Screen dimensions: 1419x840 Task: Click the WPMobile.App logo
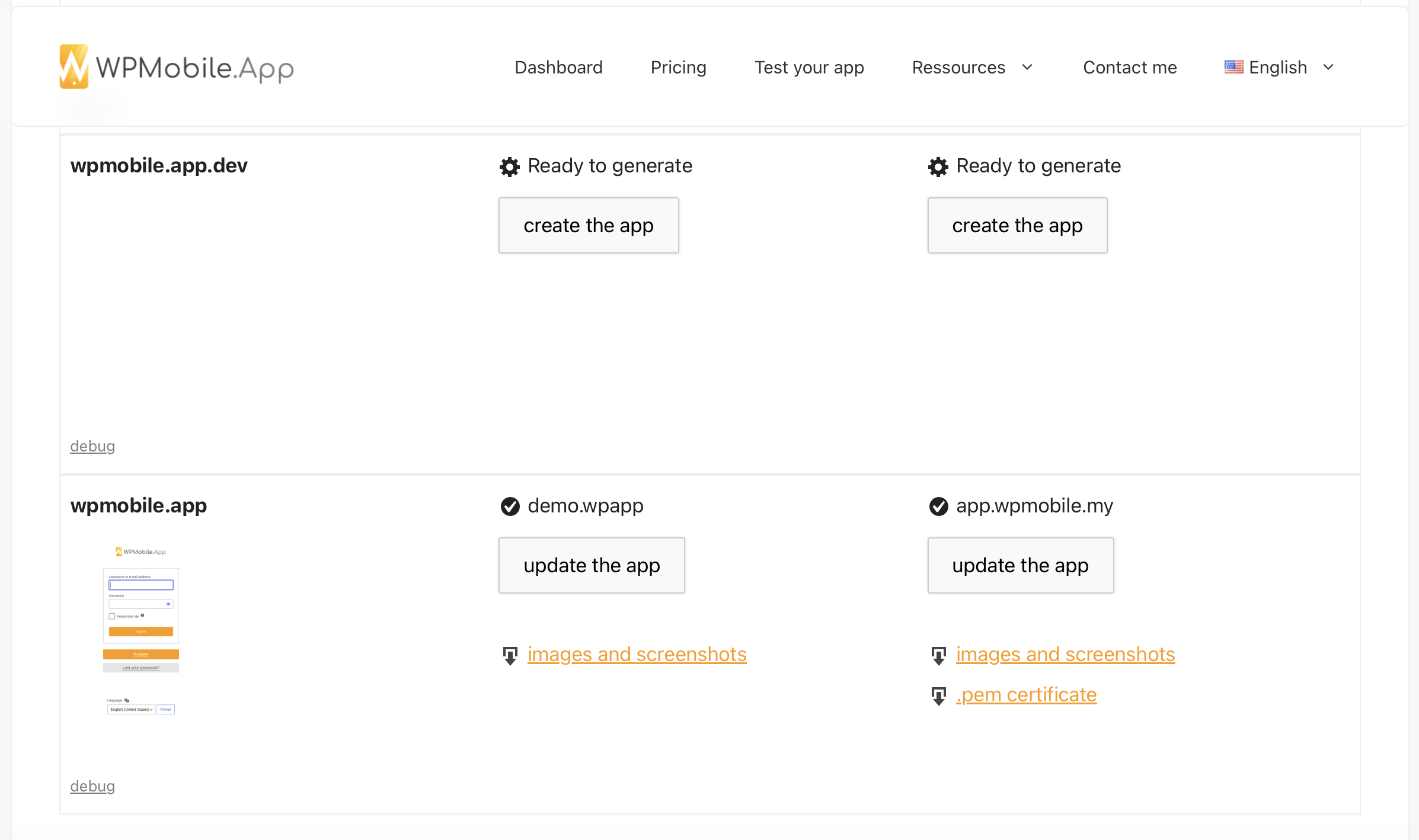click(x=176, y=67)
